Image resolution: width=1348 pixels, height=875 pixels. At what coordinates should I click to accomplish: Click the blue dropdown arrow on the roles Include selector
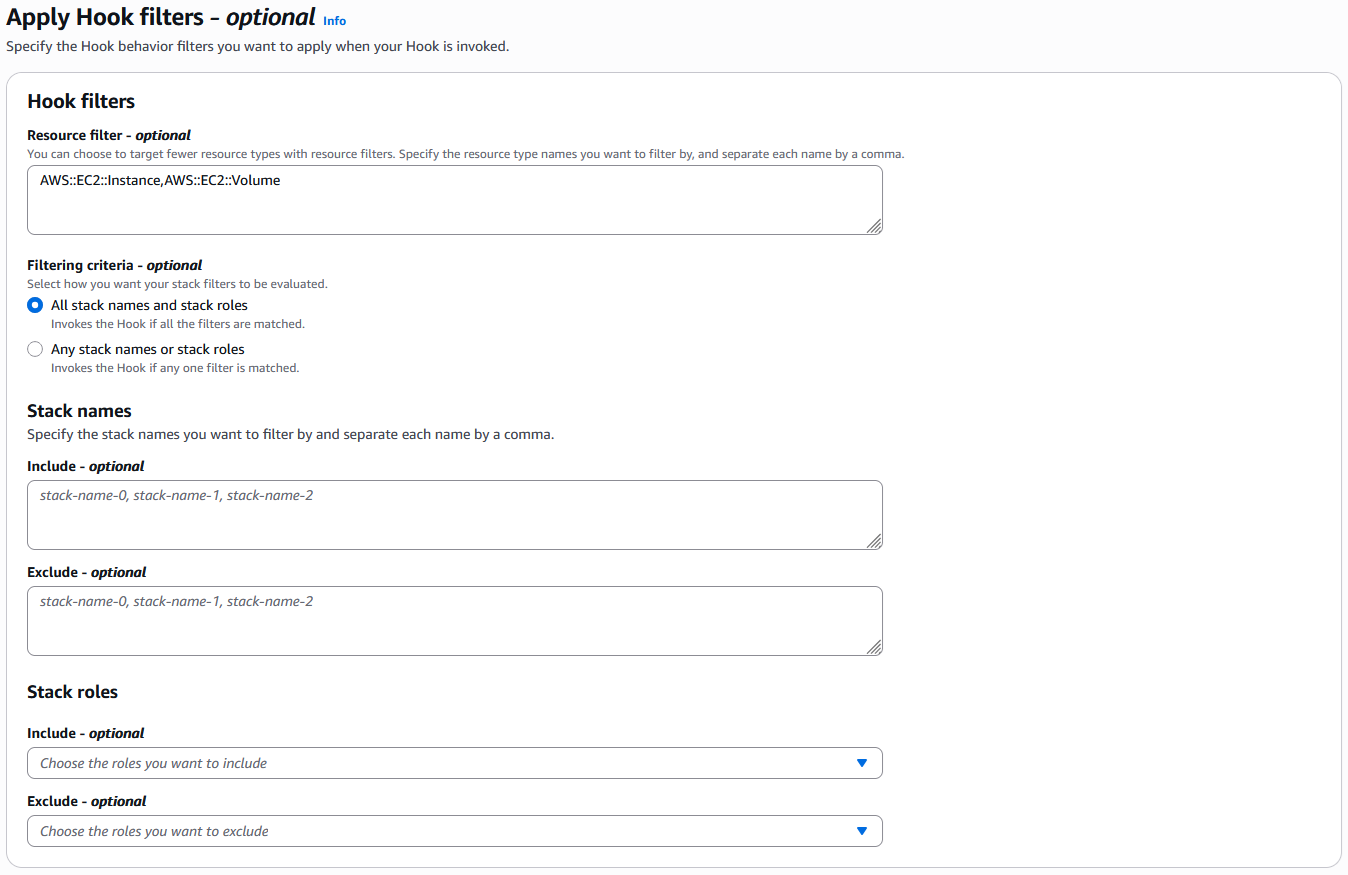862,762
